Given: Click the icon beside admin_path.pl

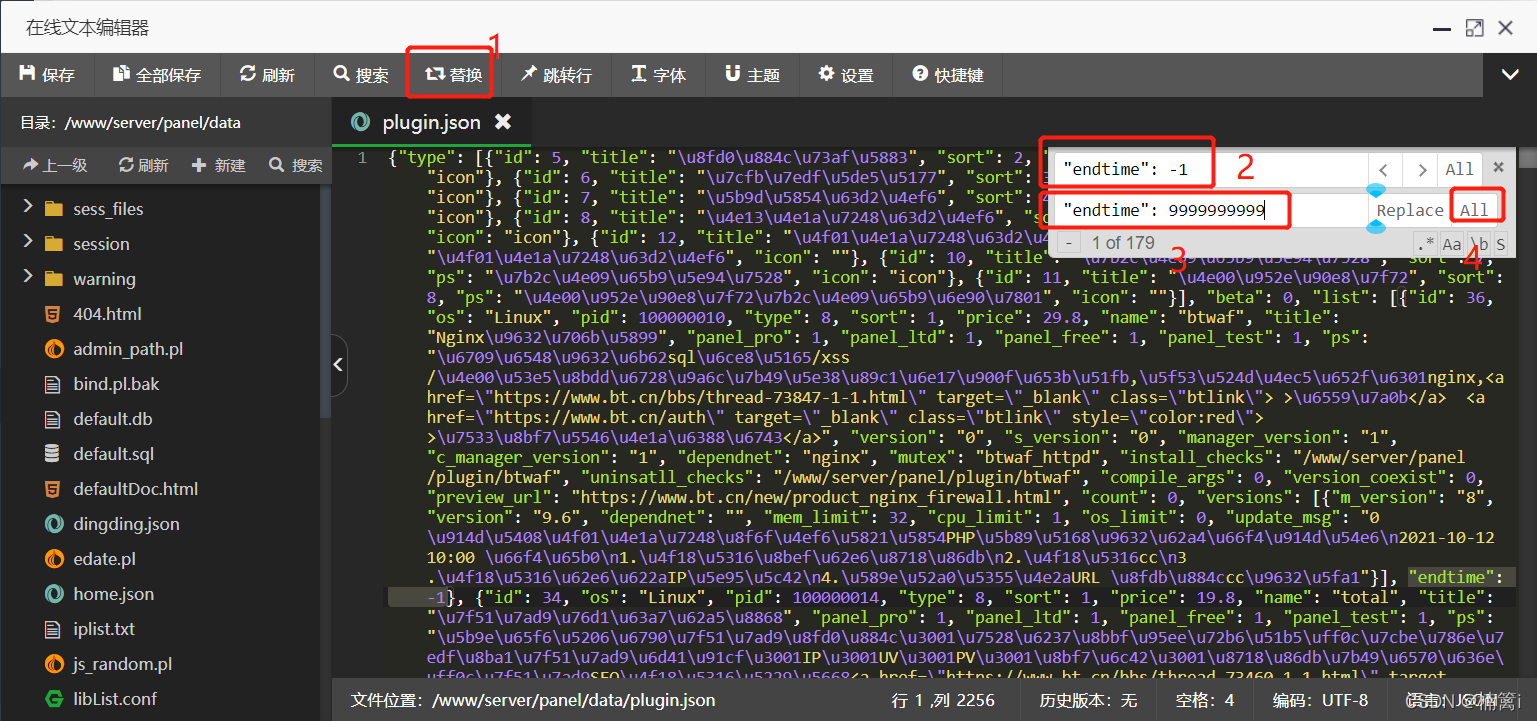Looking at the screenshot, I should point(54,349).
